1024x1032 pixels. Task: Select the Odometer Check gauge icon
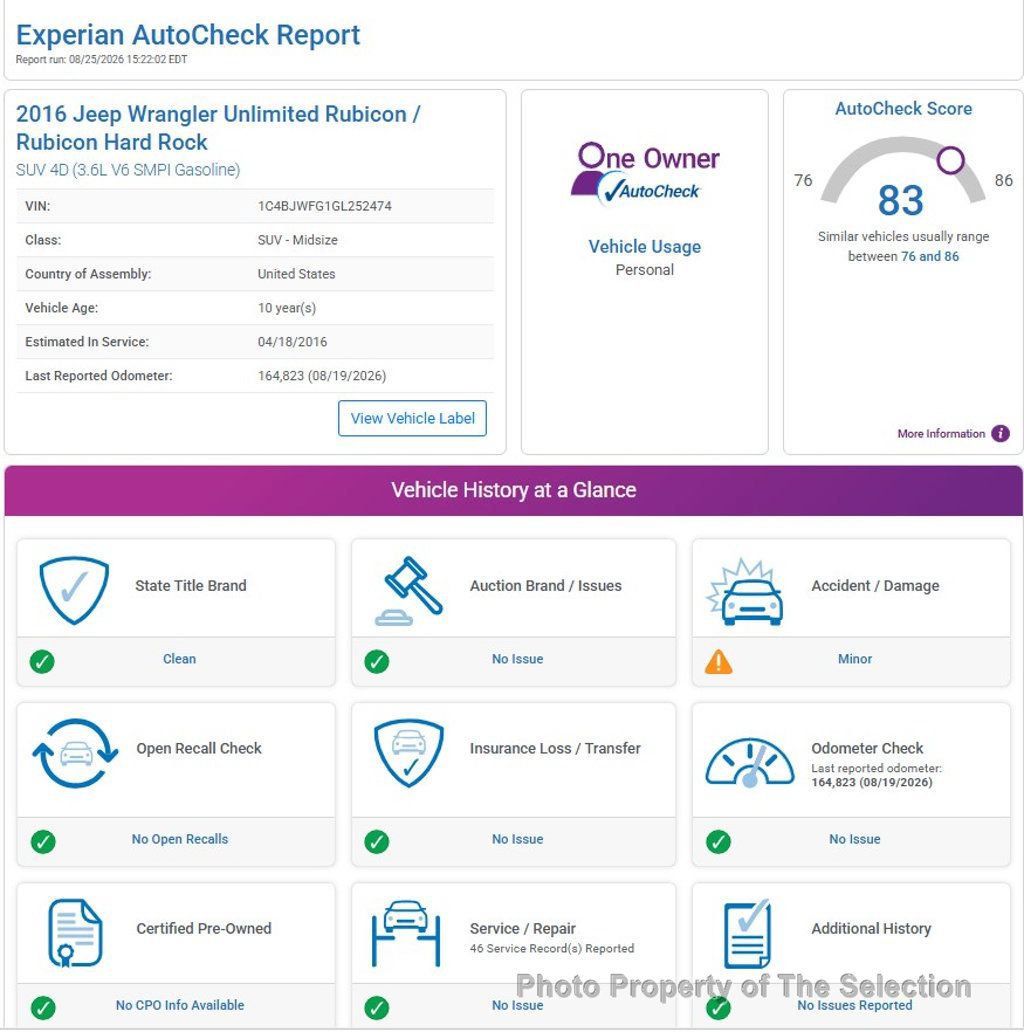[750, 762]
